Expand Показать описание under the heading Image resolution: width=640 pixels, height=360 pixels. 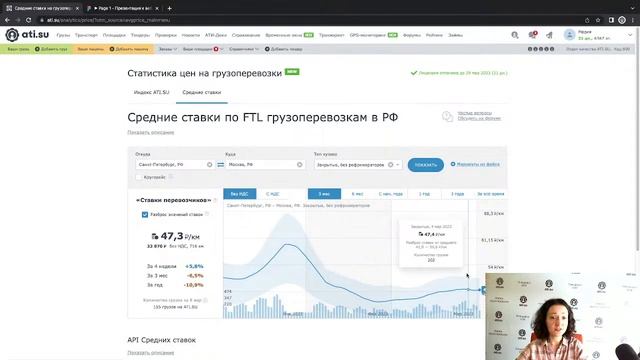[x=151, y=132]
